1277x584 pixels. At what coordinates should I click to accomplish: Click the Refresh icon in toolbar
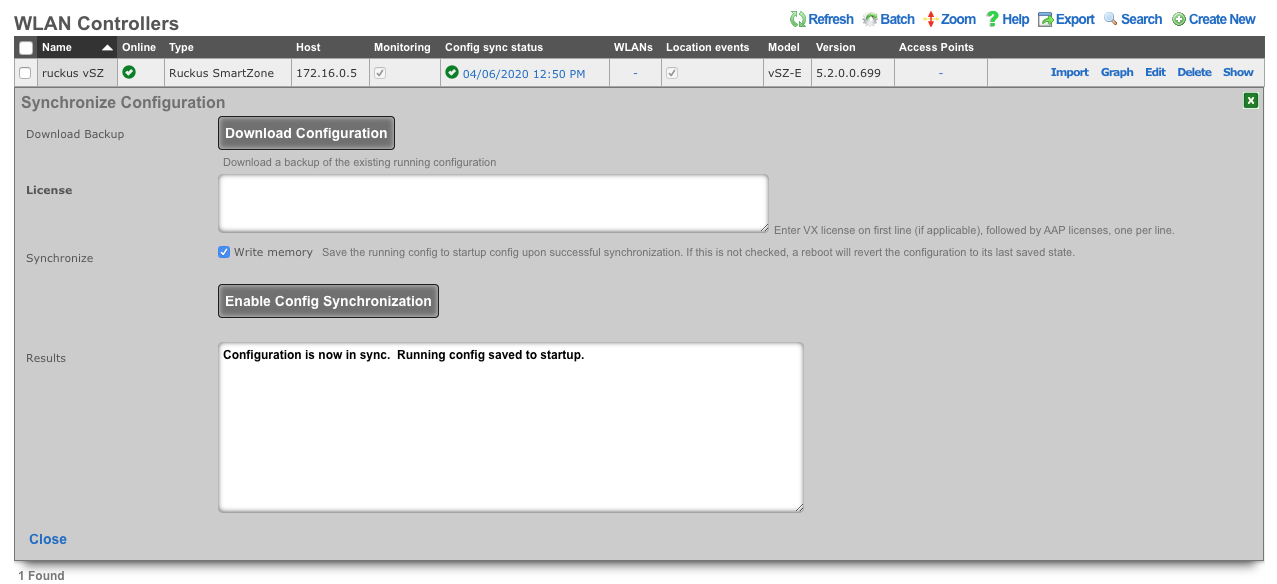pos(798,19)
